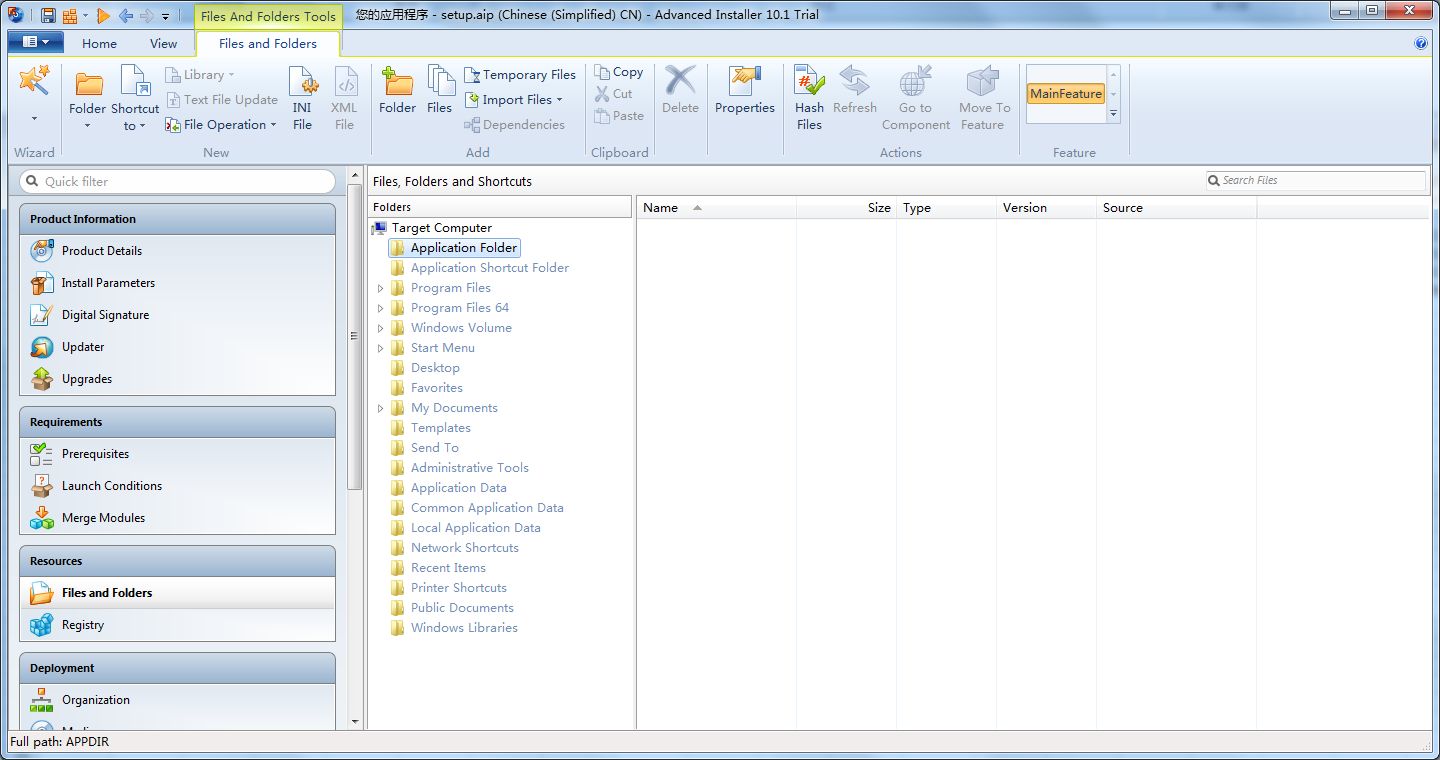Expand the Program Files tree node

click(380, 288)
